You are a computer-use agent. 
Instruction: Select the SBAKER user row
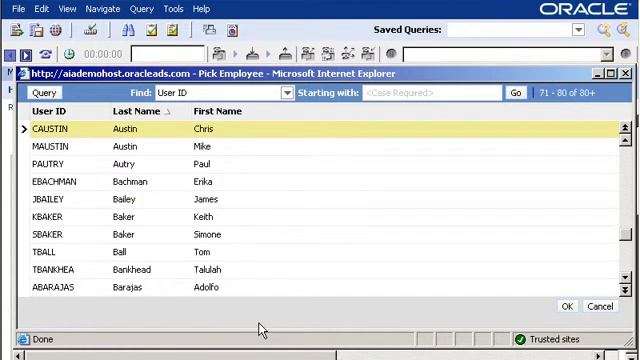(324, 234)
